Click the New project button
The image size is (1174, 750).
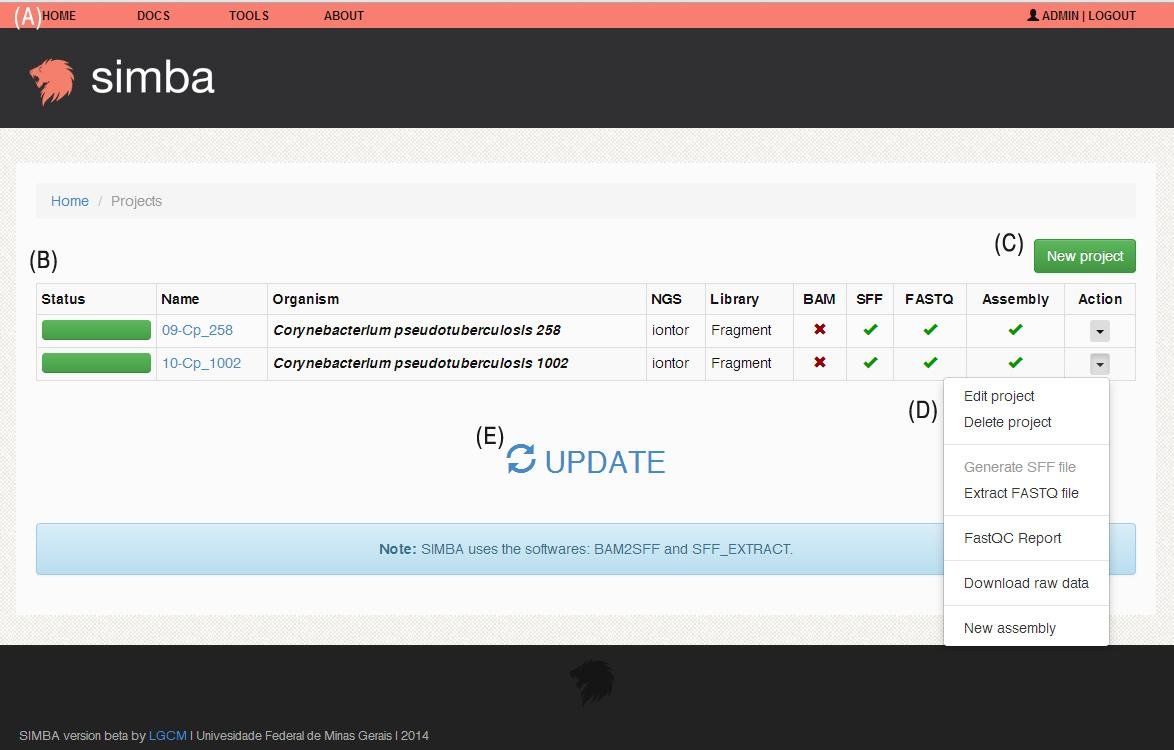coord(1084,256)
